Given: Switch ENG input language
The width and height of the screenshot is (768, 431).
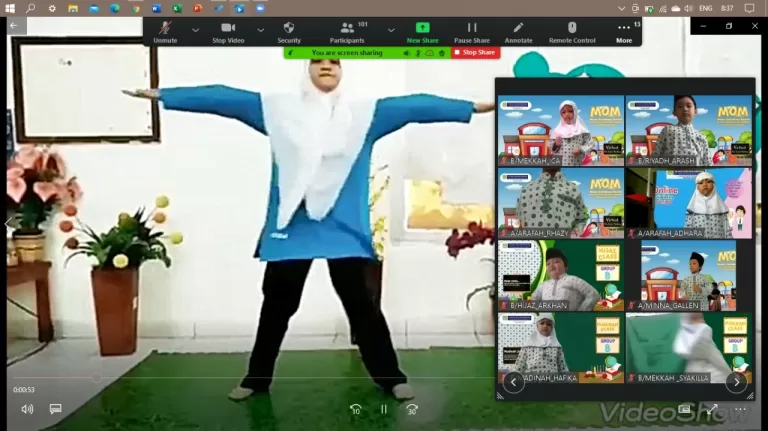Looking at the screenshot, I should [x=705, y=8].
